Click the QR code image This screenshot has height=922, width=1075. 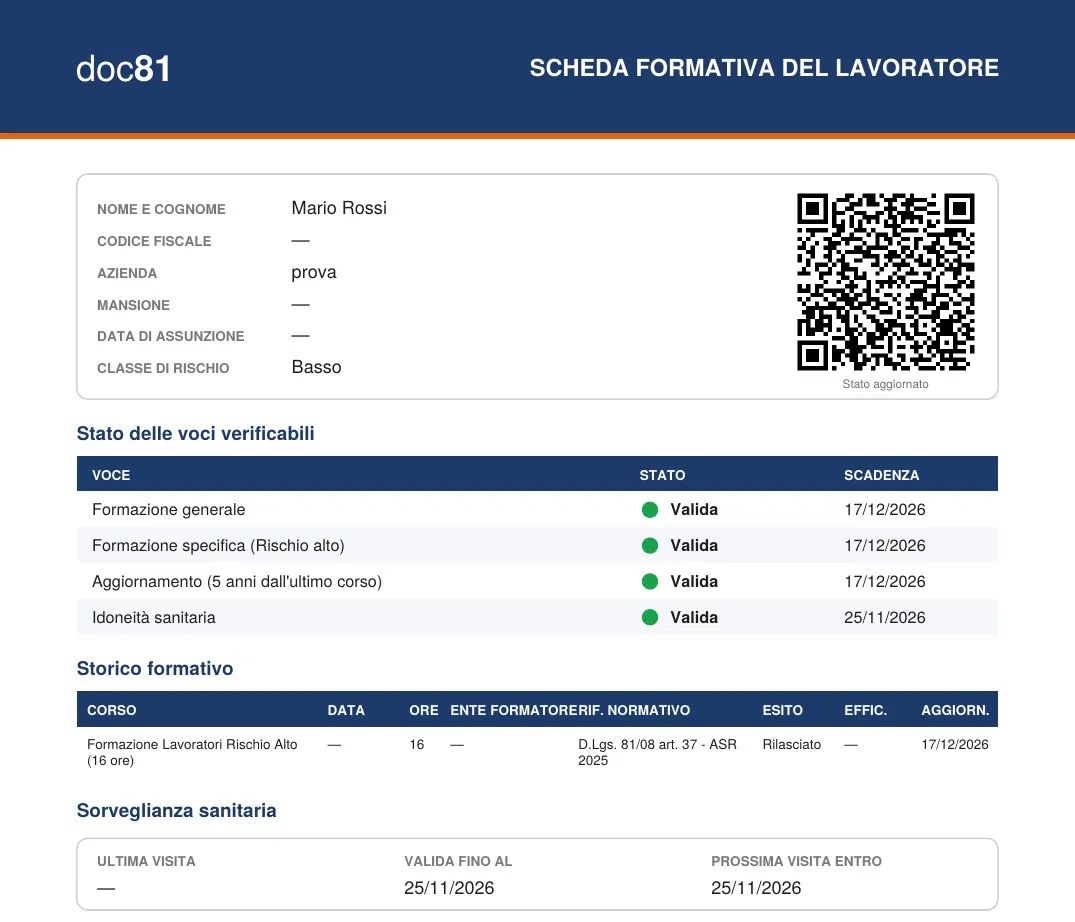886,282
